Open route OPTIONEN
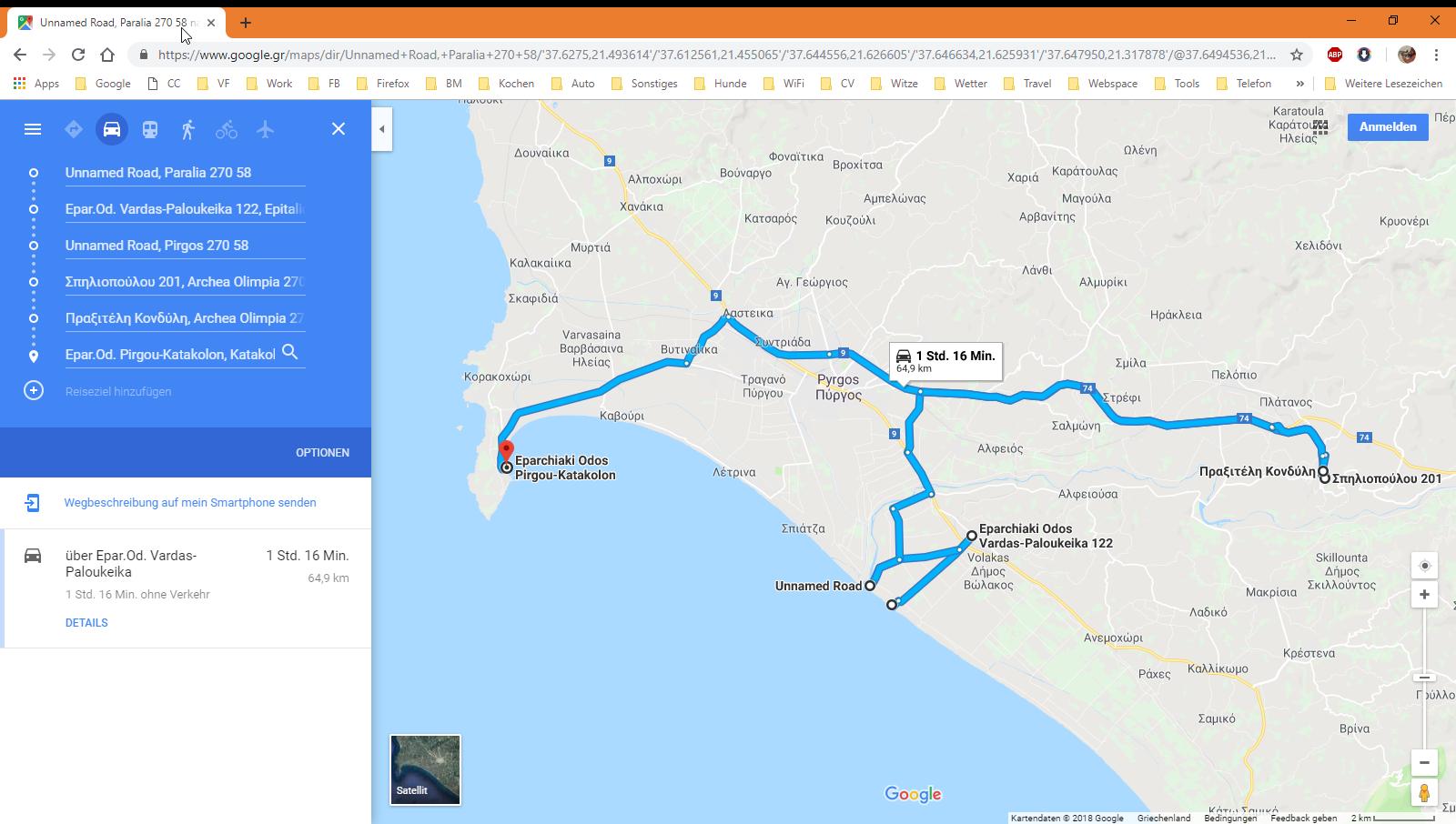 [322, 452]
